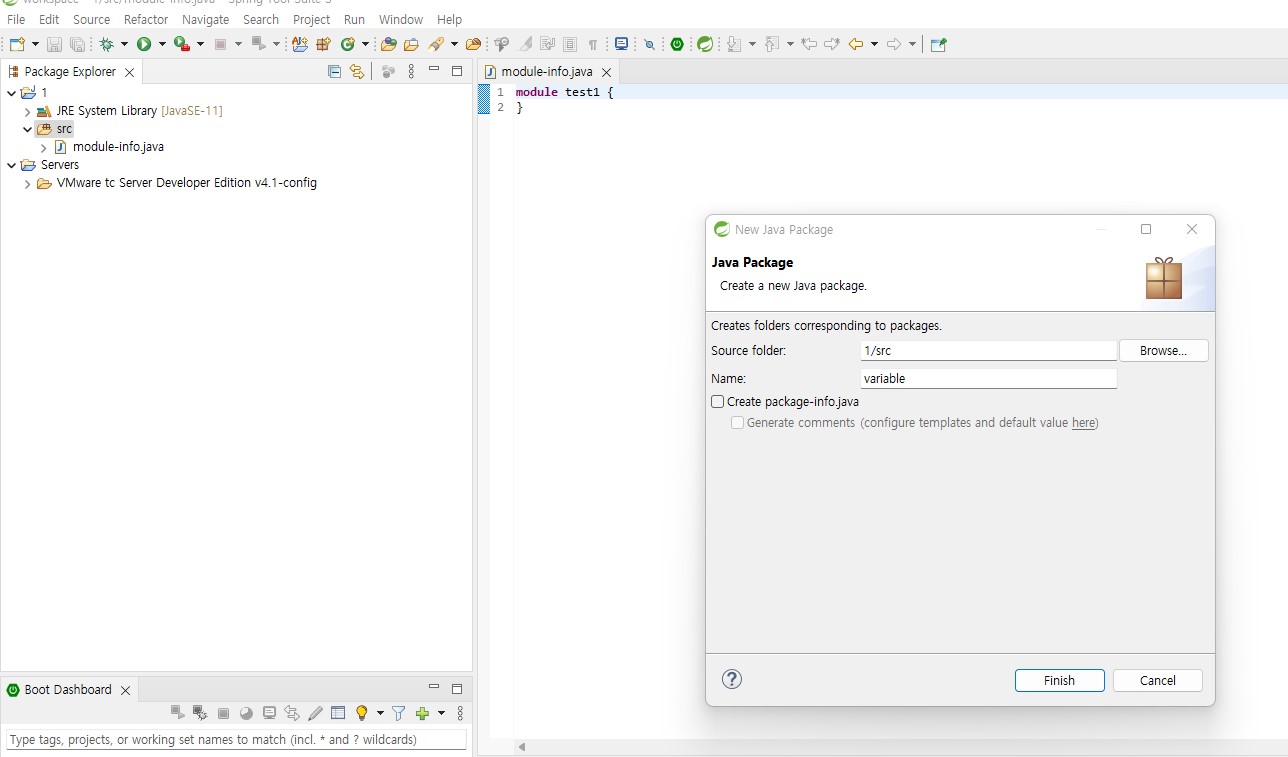Viewport: 1288px width, 757px height.
Task: Open the New file dropdown arrow
Action: pos(35,44)
